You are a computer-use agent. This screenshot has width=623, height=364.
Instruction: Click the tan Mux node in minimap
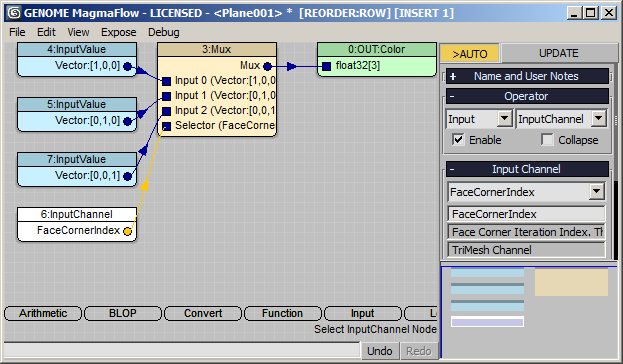coord(571,282)
